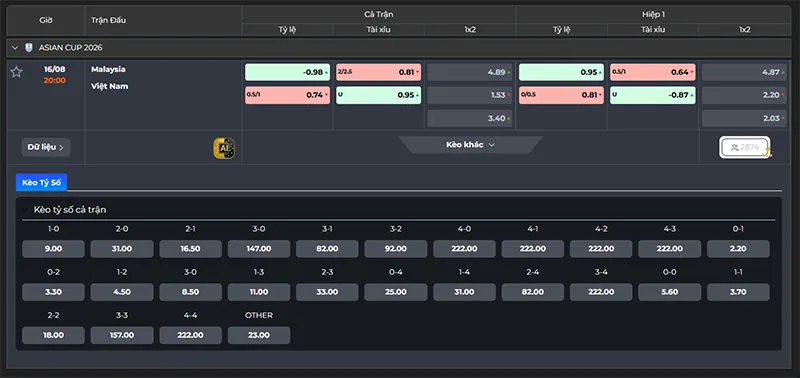Pick first-half 1x2 odds 4.87
The image size is (800, 378).
pos(744,72)
